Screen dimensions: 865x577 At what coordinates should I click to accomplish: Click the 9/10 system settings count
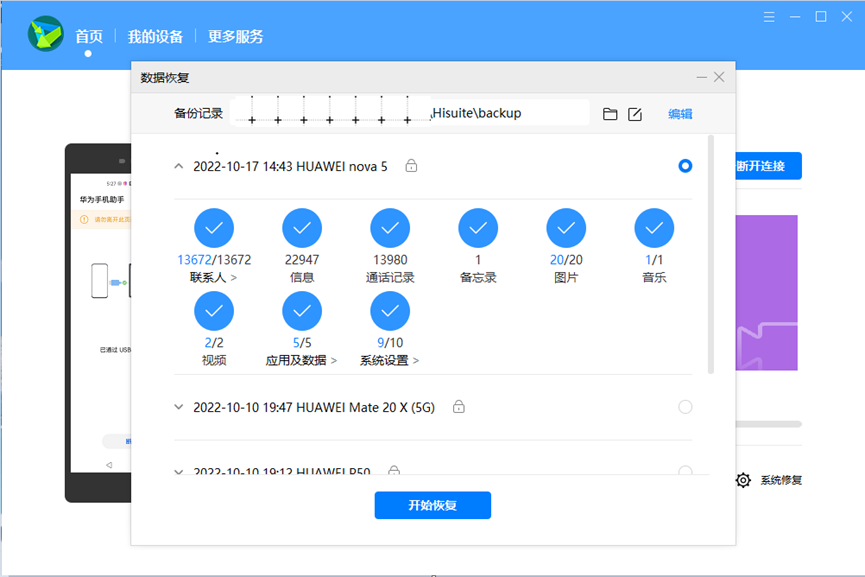point(390,343)
